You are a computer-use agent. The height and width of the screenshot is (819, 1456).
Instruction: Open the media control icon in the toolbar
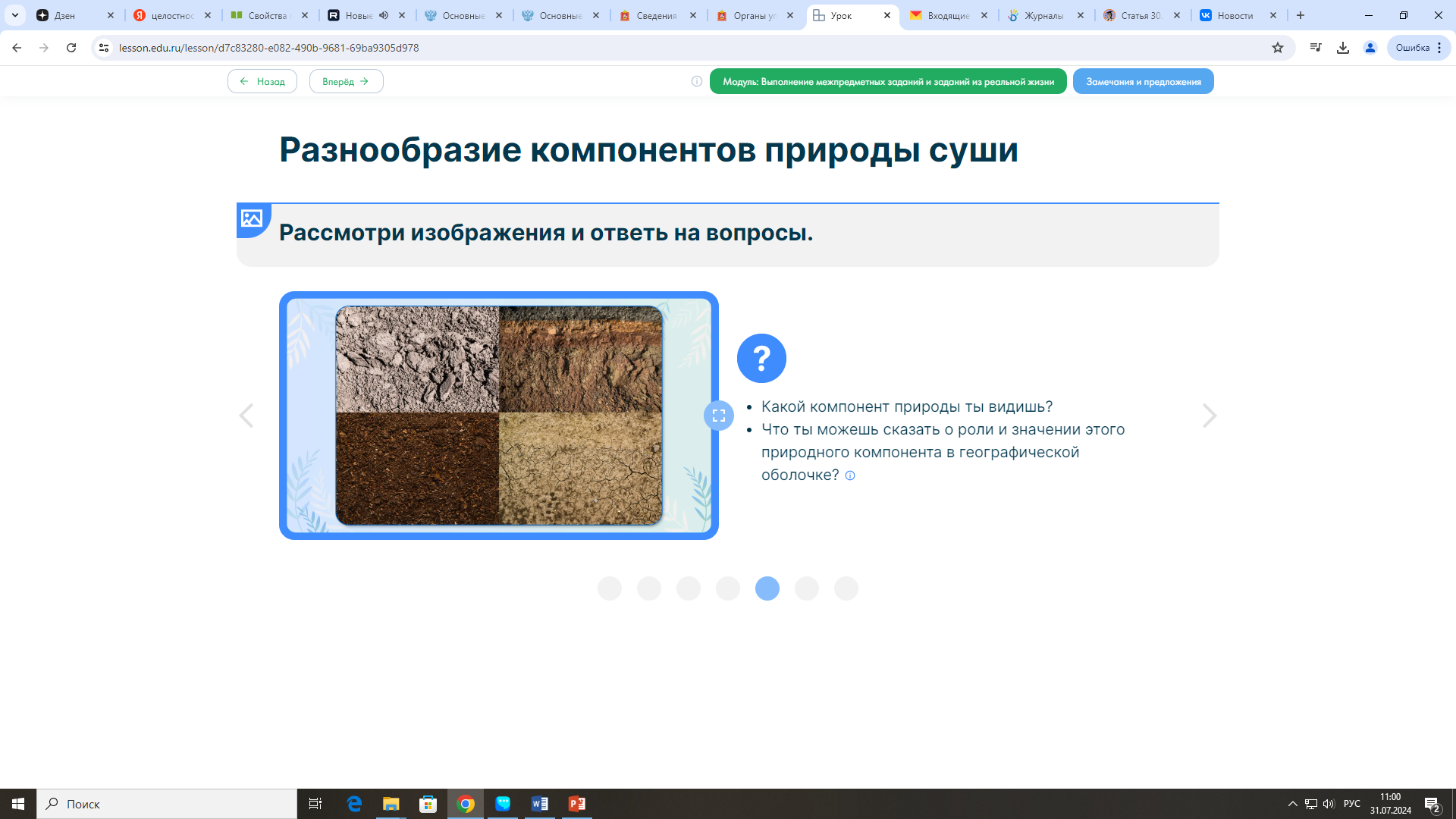(x=1316, y=48)
